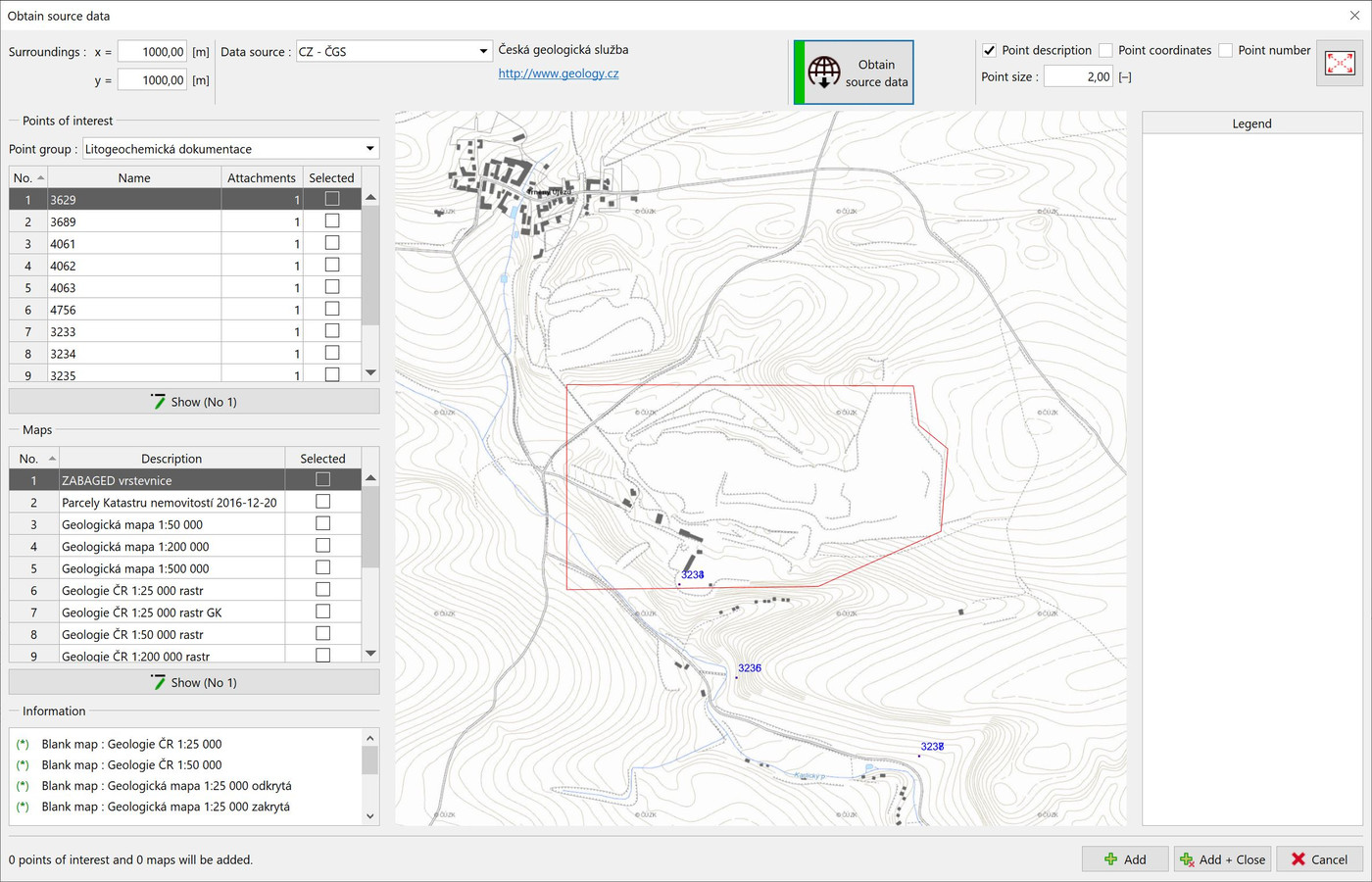
Task: Click the red X Cancel icon
Action: click(x=1298, y=859)
